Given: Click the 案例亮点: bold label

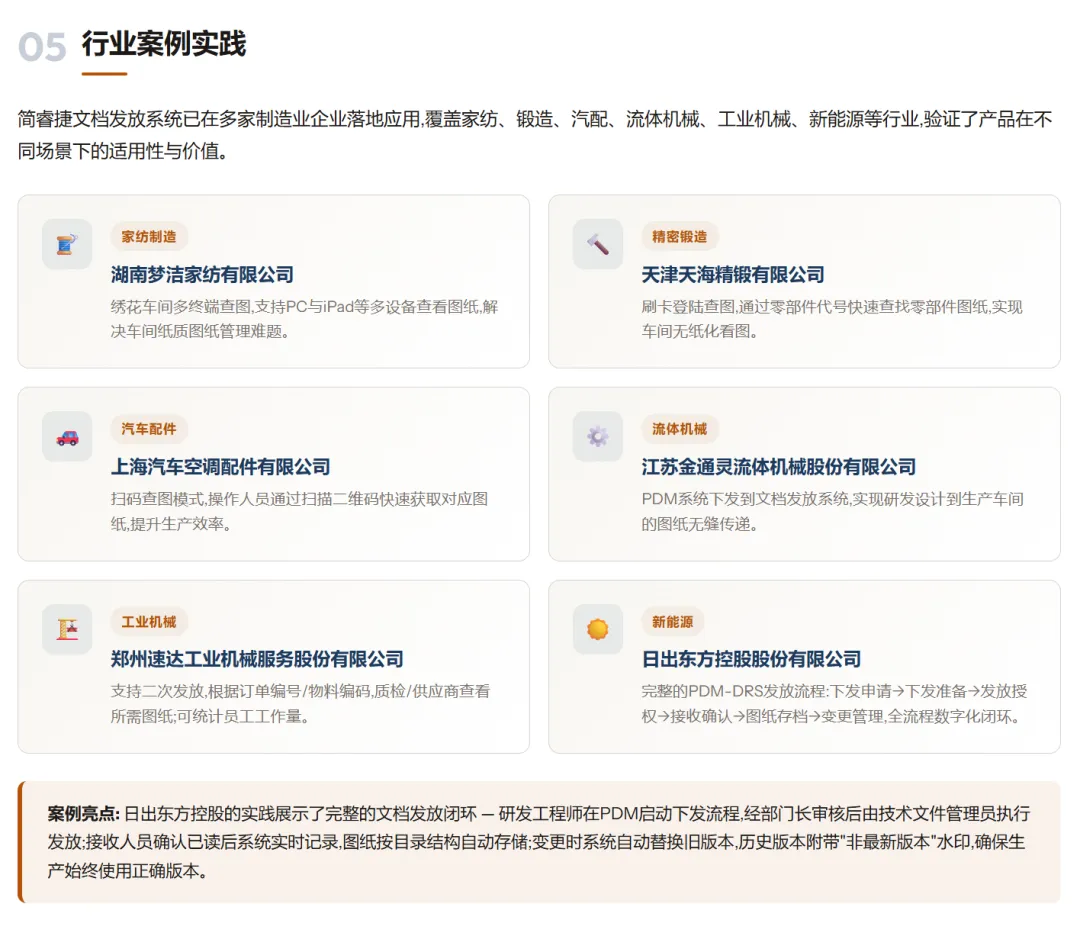Looking at the screenshot, I should (x=83, y=813).
